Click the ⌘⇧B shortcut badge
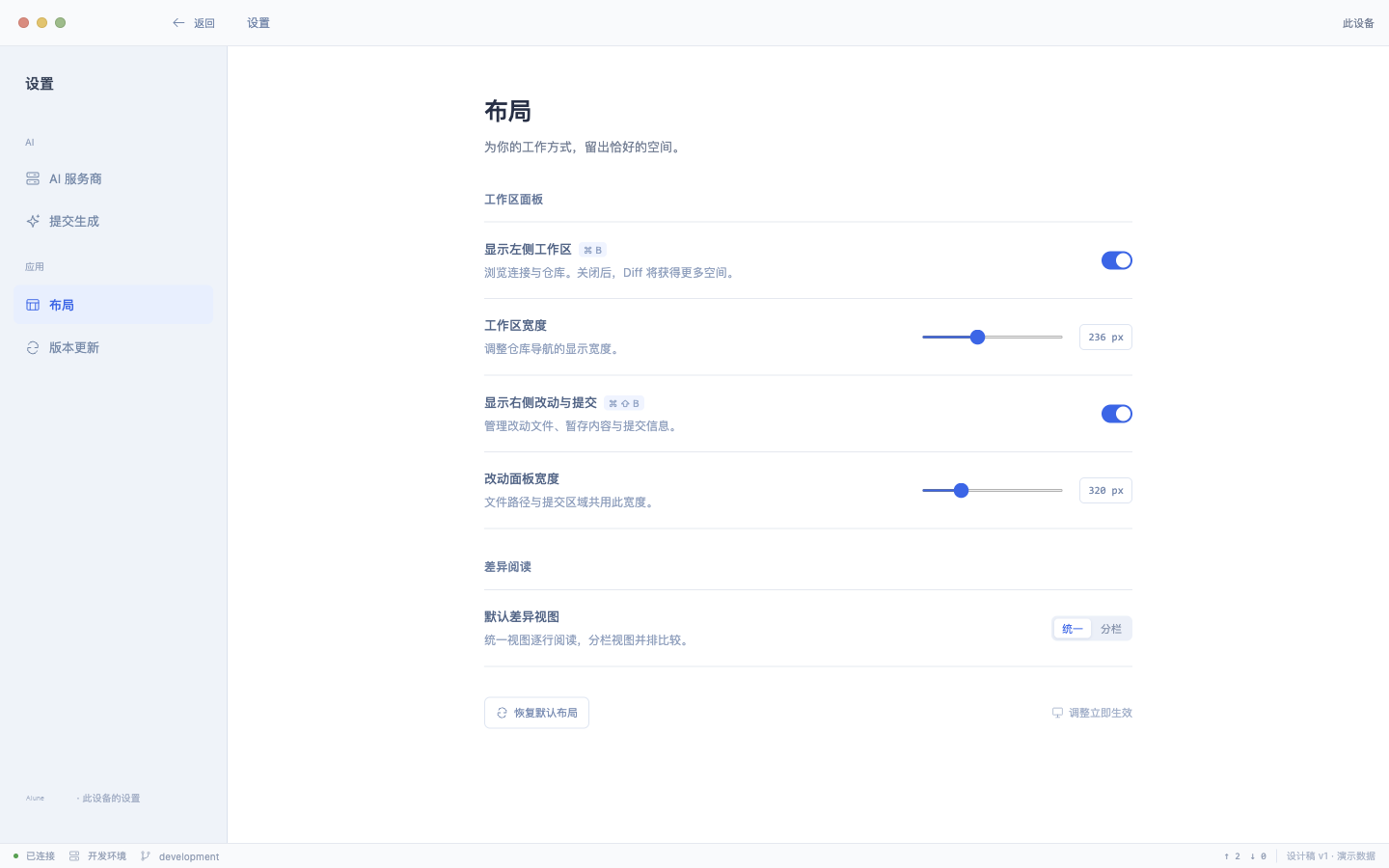 pos(624,403)
